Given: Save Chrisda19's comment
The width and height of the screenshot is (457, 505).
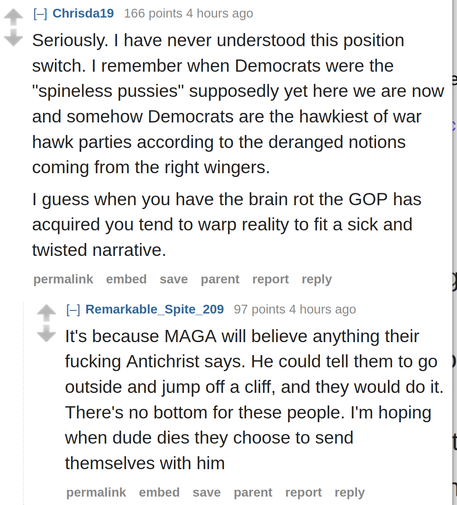Looking at the screenshot, I should (x=174, y=279).
